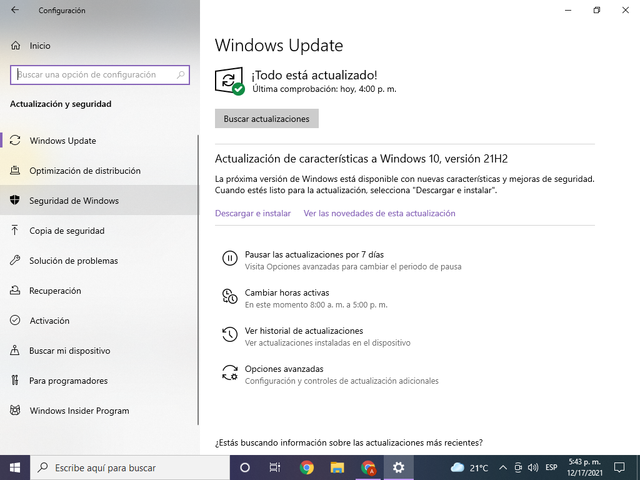Click the clock icon for Cambiar horas activas

[x=230, y=296]
